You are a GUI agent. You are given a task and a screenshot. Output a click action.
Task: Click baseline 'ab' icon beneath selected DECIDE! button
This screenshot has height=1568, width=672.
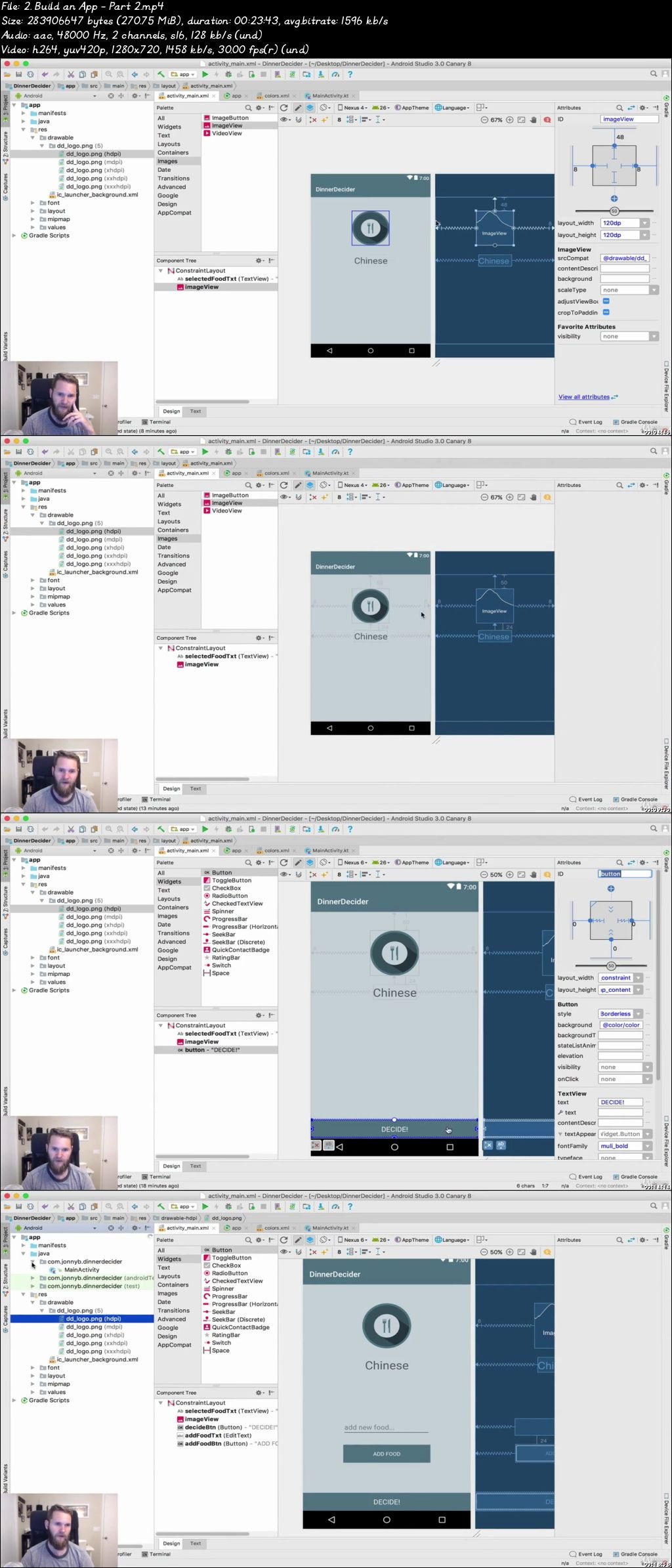click(x=329, y=1145)
